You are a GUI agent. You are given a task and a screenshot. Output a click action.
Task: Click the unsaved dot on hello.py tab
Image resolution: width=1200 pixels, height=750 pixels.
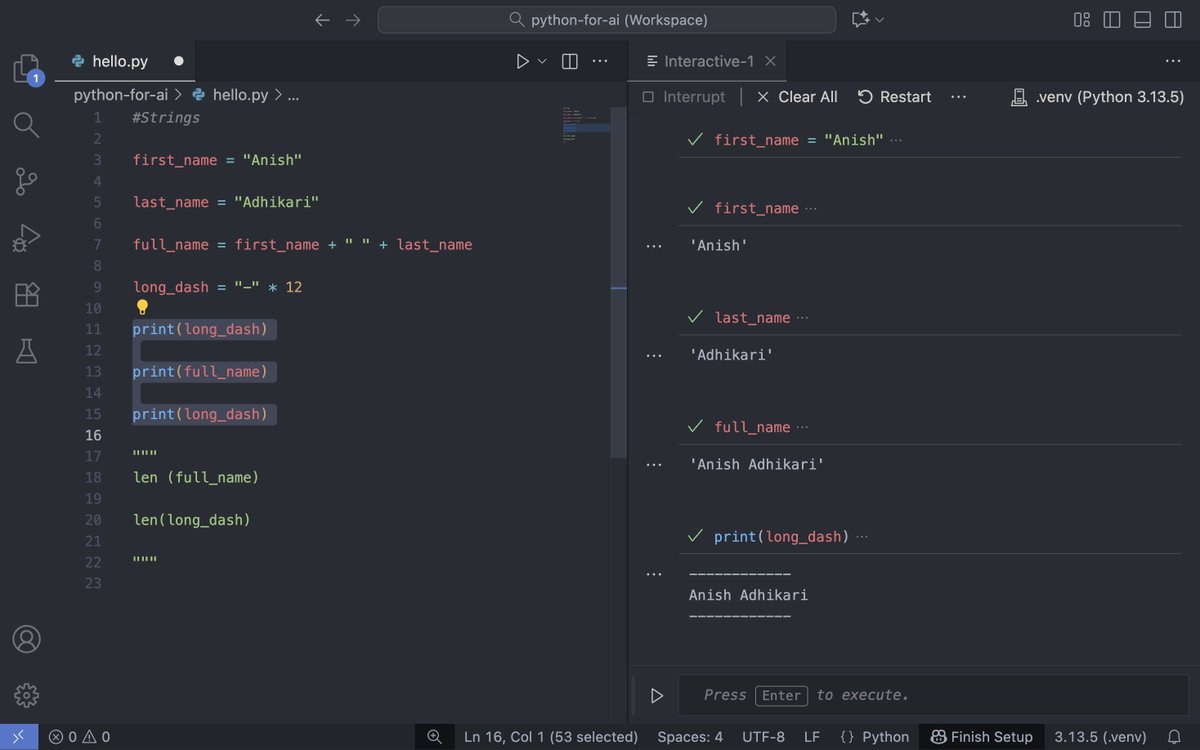point(179,61)
